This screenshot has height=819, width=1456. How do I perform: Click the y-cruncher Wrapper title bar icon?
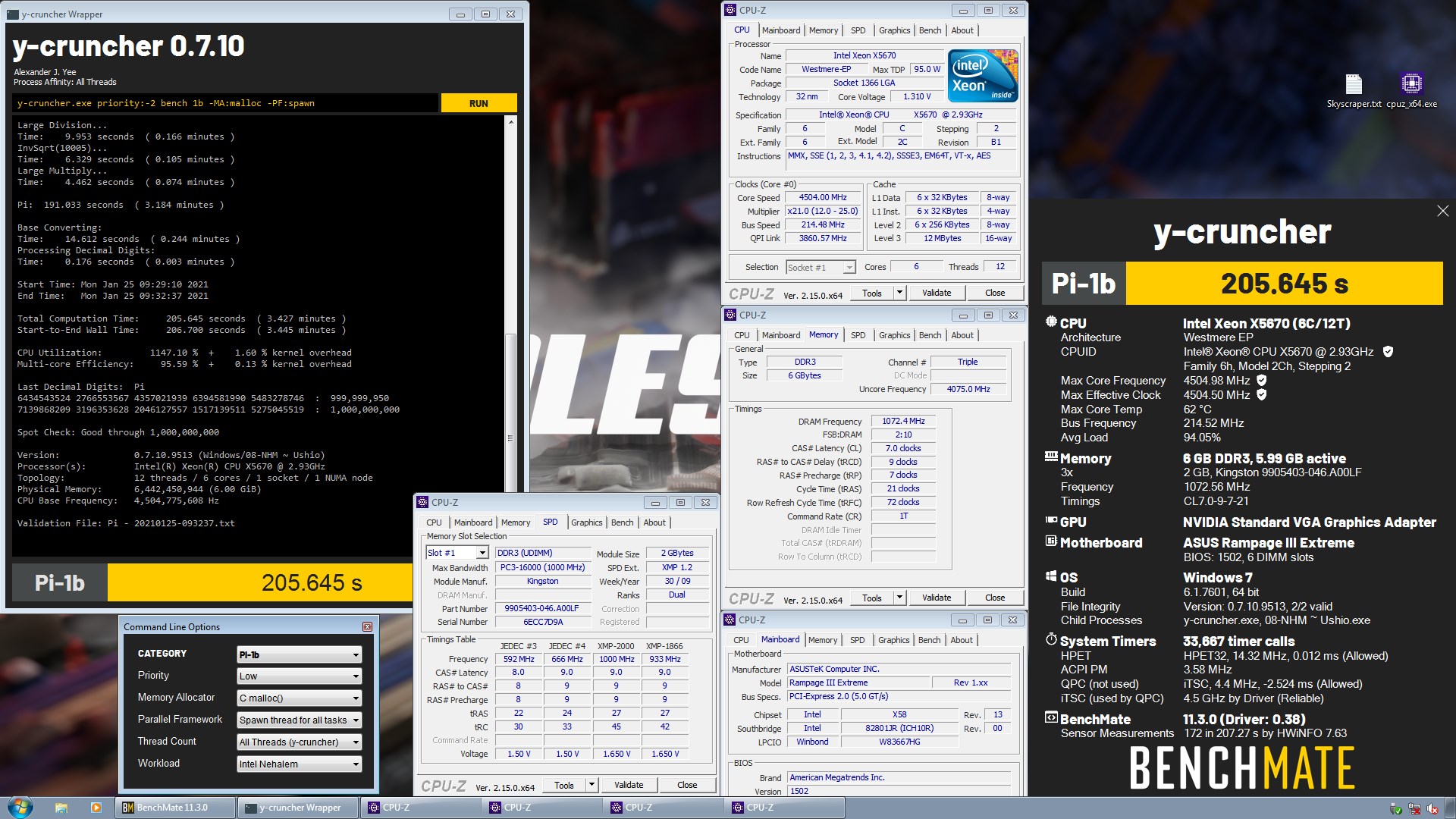click(x=13, y=14)
